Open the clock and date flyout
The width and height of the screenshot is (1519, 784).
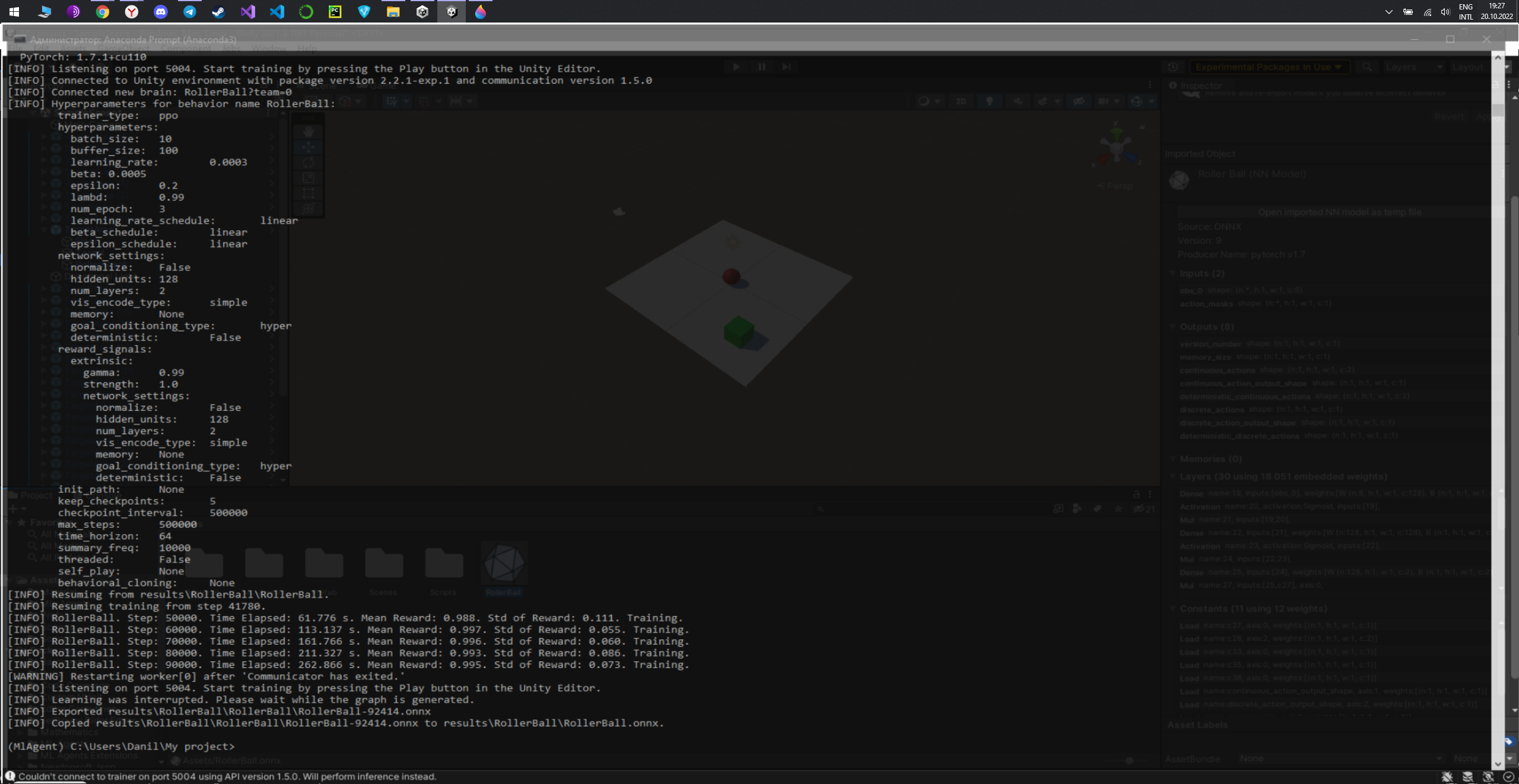click(1496, 11)
